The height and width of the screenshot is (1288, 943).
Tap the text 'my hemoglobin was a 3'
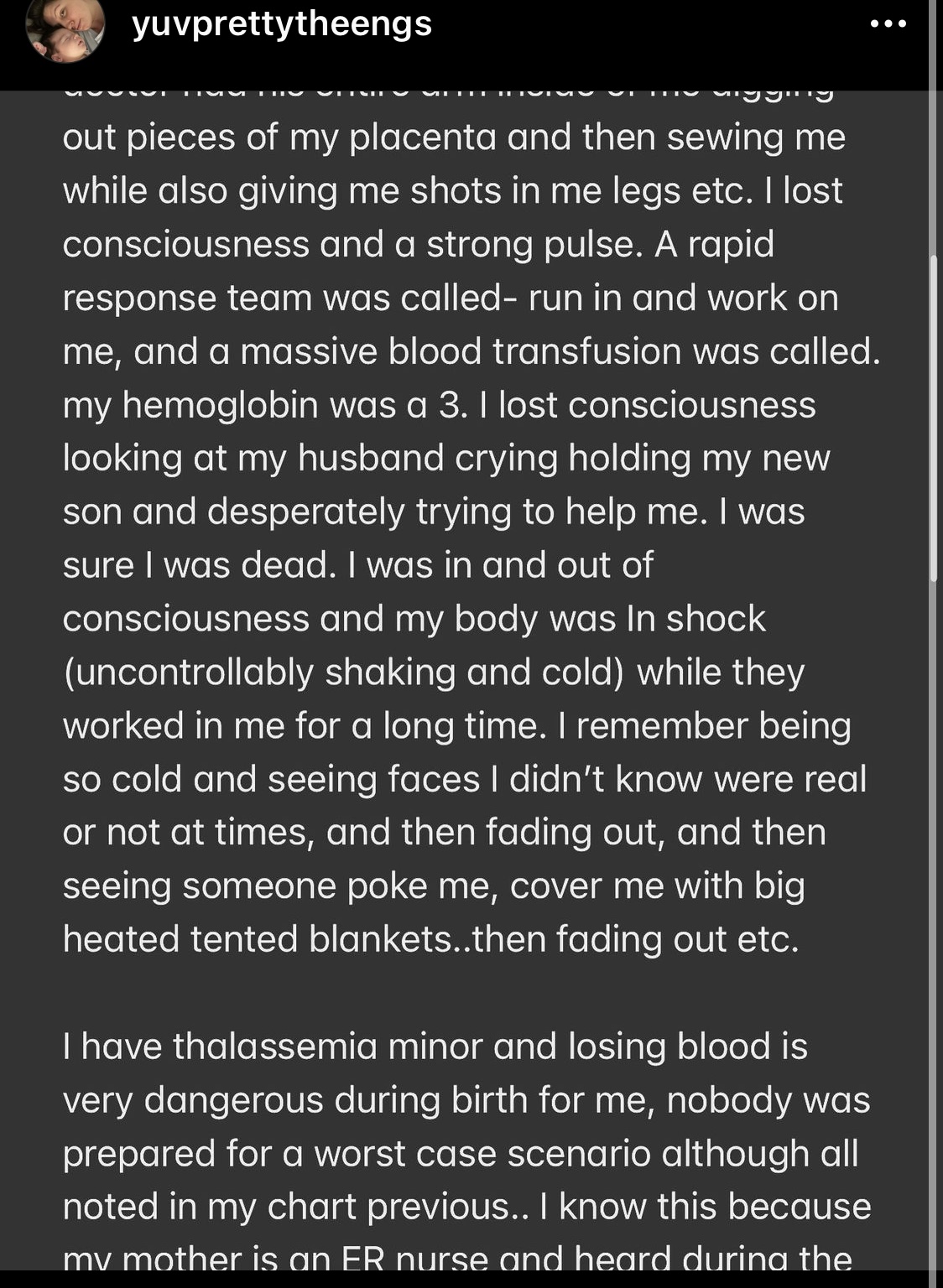[264, 405]
